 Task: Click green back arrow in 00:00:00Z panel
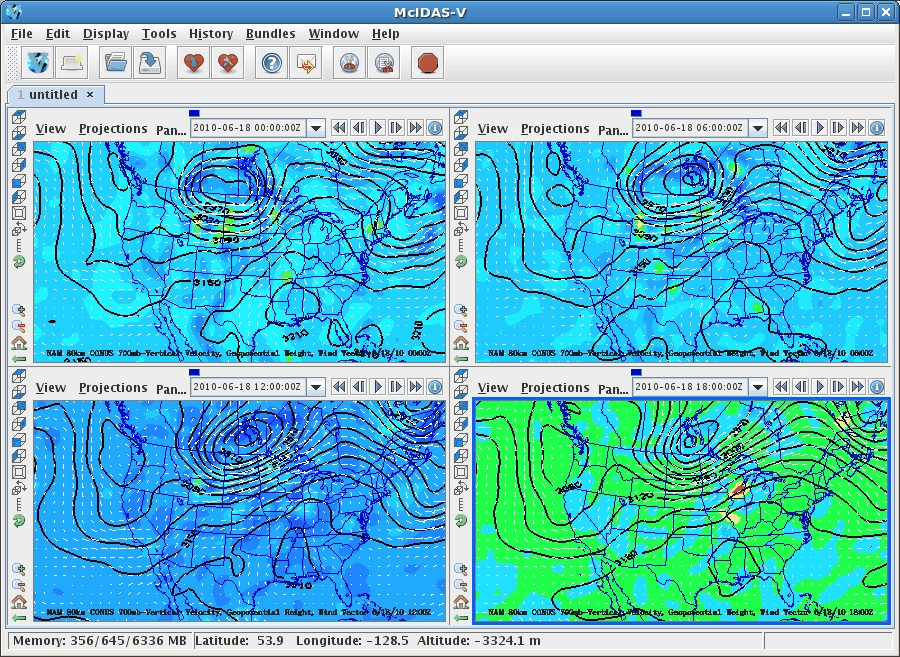tap(19, 359)
